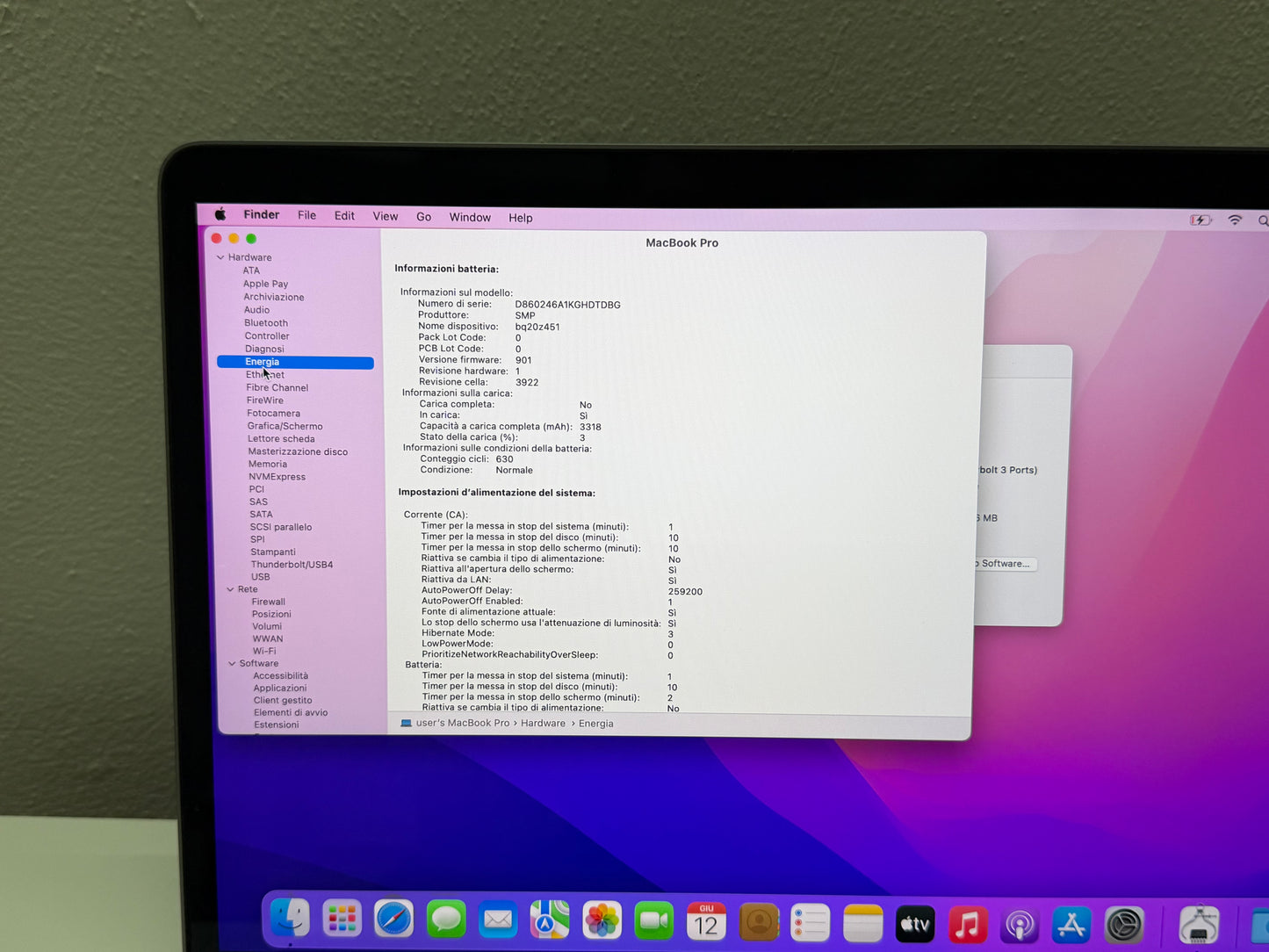Select Firewall under Rete
The height and width of the screenshot is (952, 1269).
268,602
